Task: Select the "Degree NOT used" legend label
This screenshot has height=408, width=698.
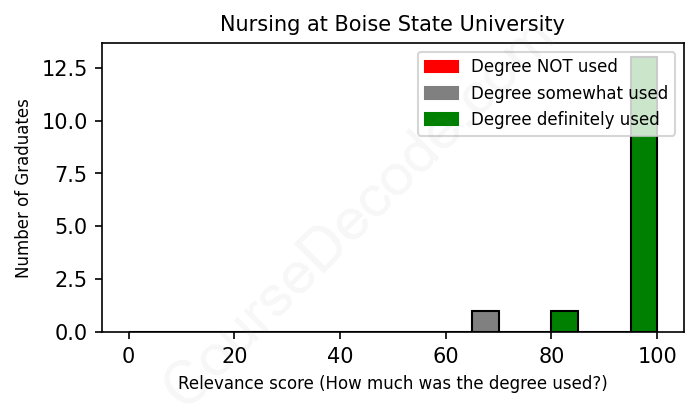Action: [544, 67]
